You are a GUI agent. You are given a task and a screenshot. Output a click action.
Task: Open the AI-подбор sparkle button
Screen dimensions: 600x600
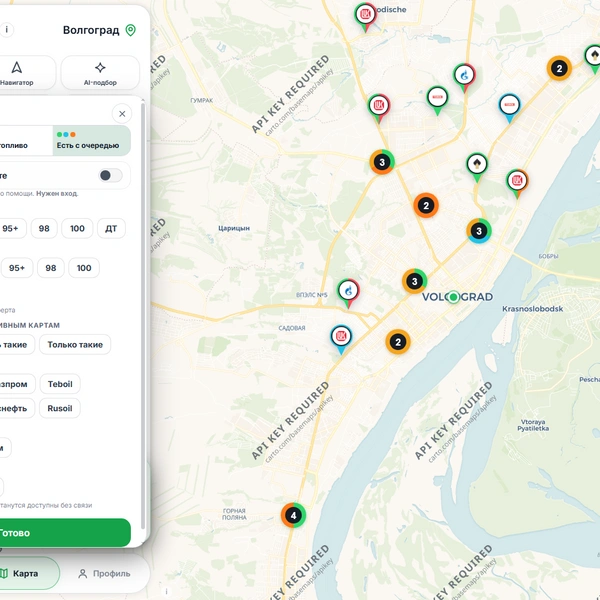[100, 73]
